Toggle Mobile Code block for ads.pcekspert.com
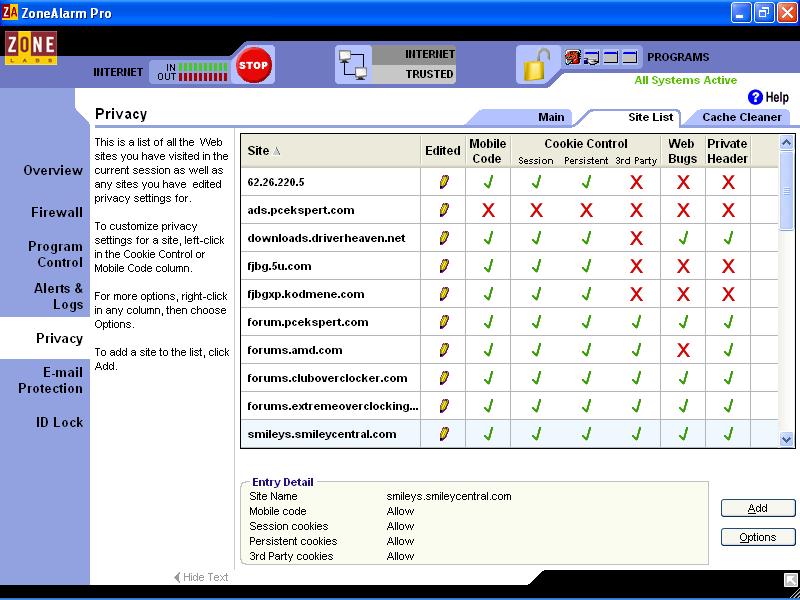This screenshot has width=800, height=600. pos(488,210)
